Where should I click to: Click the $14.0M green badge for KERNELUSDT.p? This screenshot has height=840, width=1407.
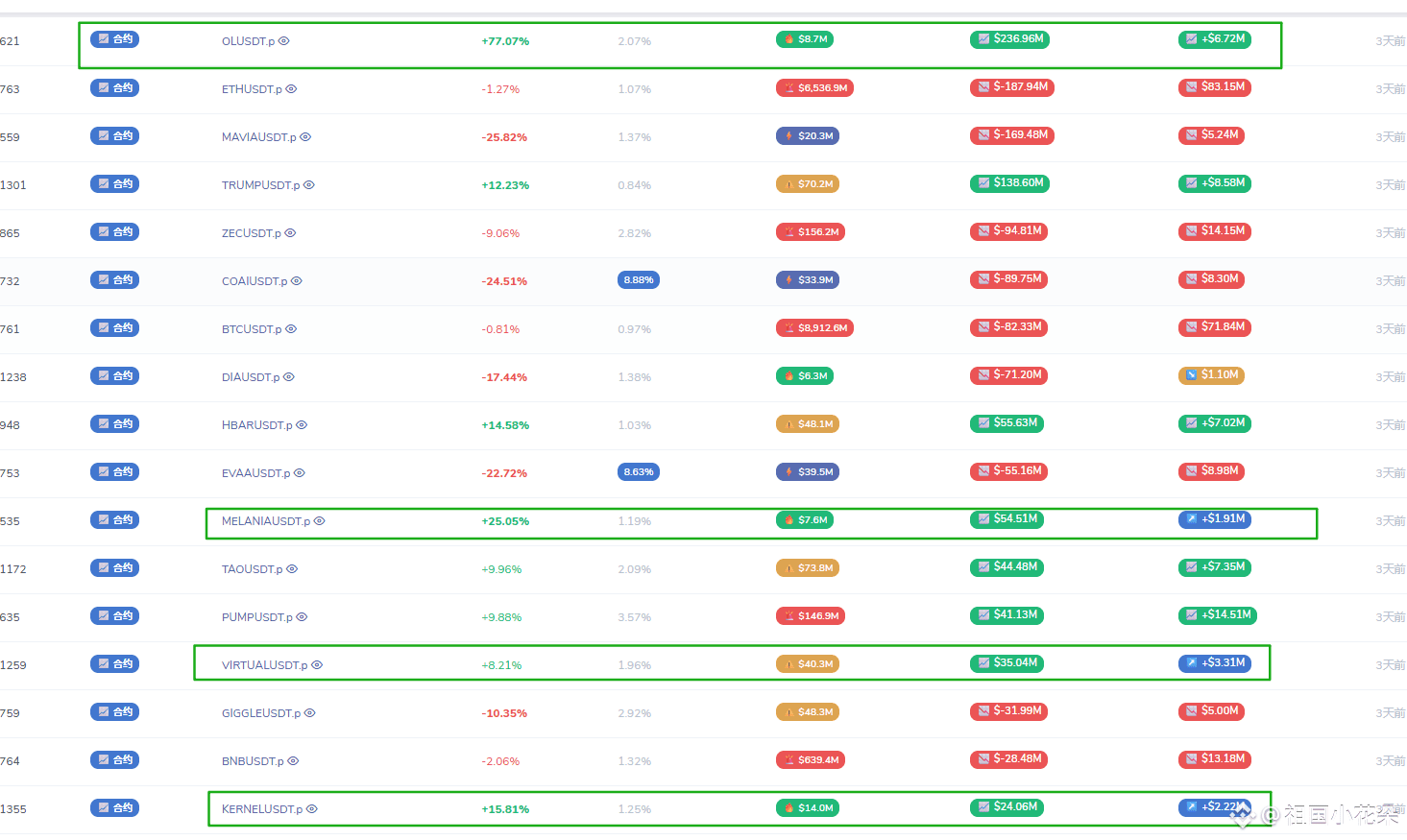[808, 807]
